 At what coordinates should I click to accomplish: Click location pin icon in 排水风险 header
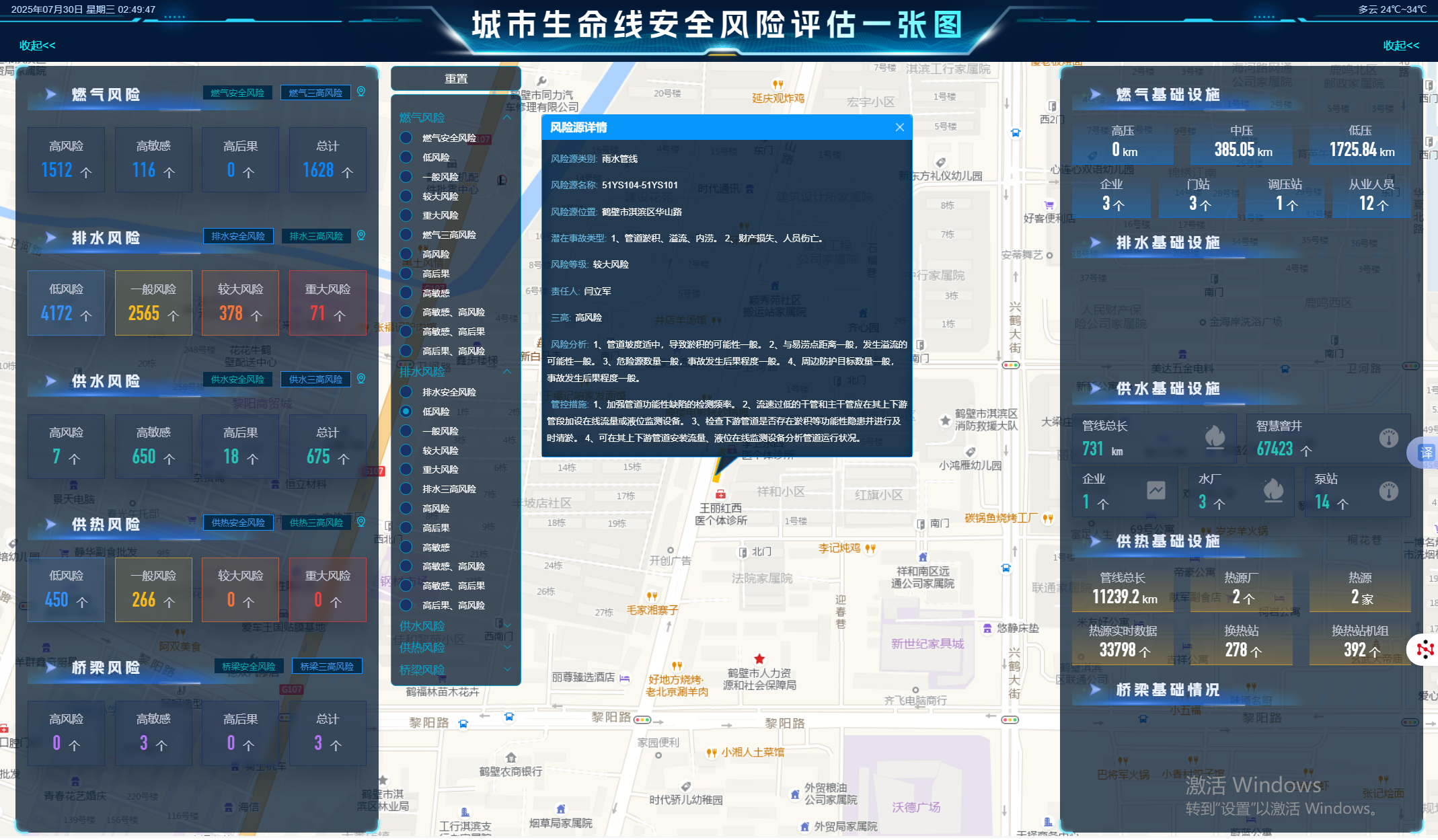point(361,235)
